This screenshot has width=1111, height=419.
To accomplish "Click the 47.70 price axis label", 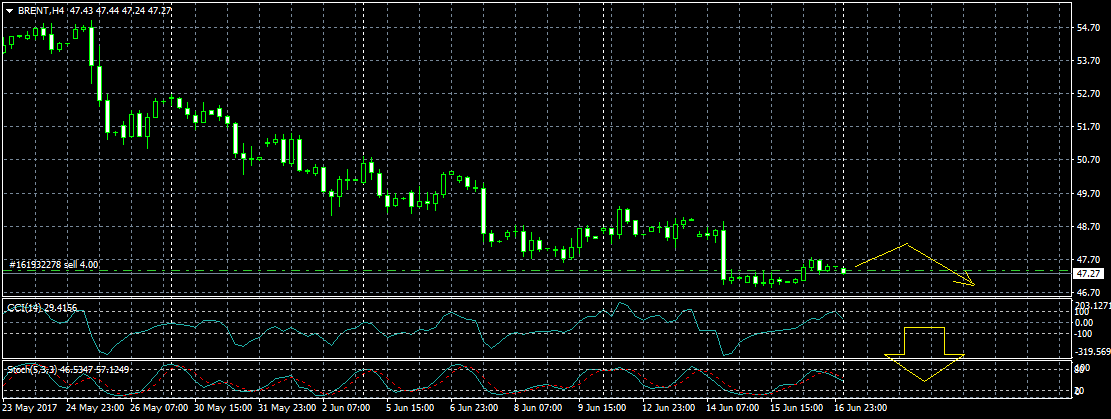I will [1088, 259].
